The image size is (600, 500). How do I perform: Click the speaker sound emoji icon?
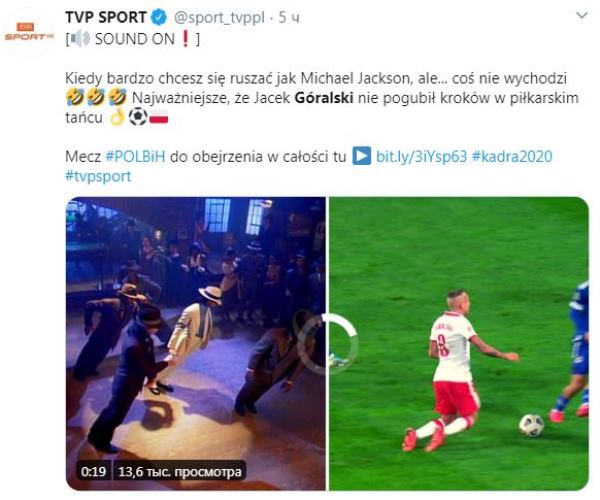[80, 39]
